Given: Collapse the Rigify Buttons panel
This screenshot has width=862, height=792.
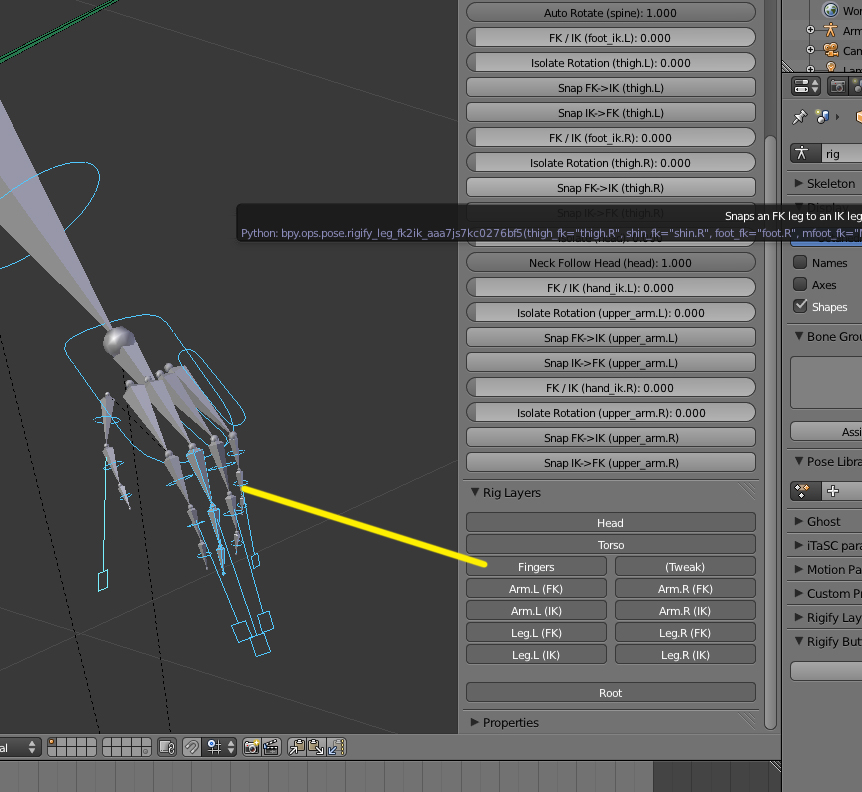Looking at the screenshot, I should tap(799, 641).
